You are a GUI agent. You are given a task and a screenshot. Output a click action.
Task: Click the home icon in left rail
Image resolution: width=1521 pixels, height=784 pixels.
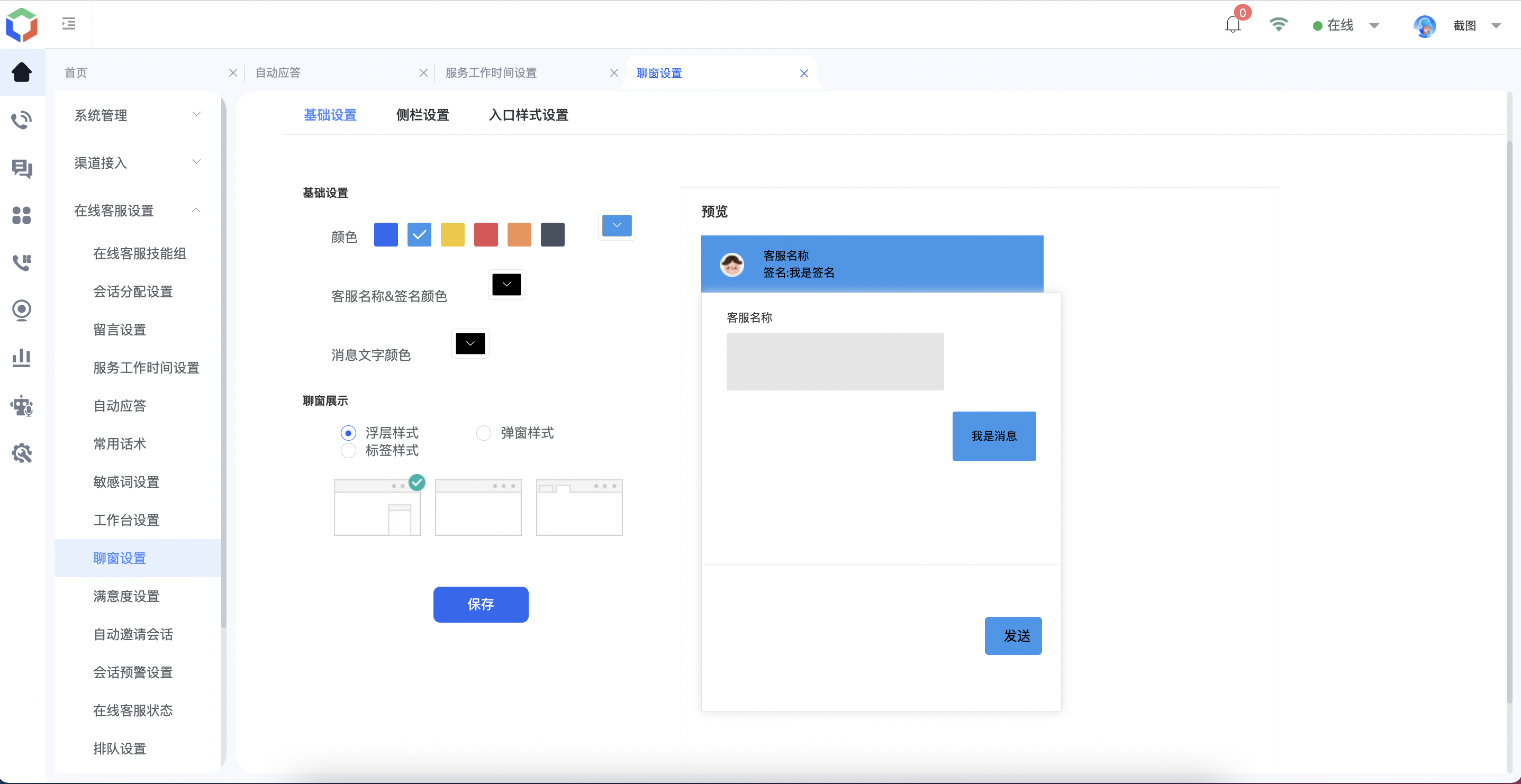tap(22, 72)
